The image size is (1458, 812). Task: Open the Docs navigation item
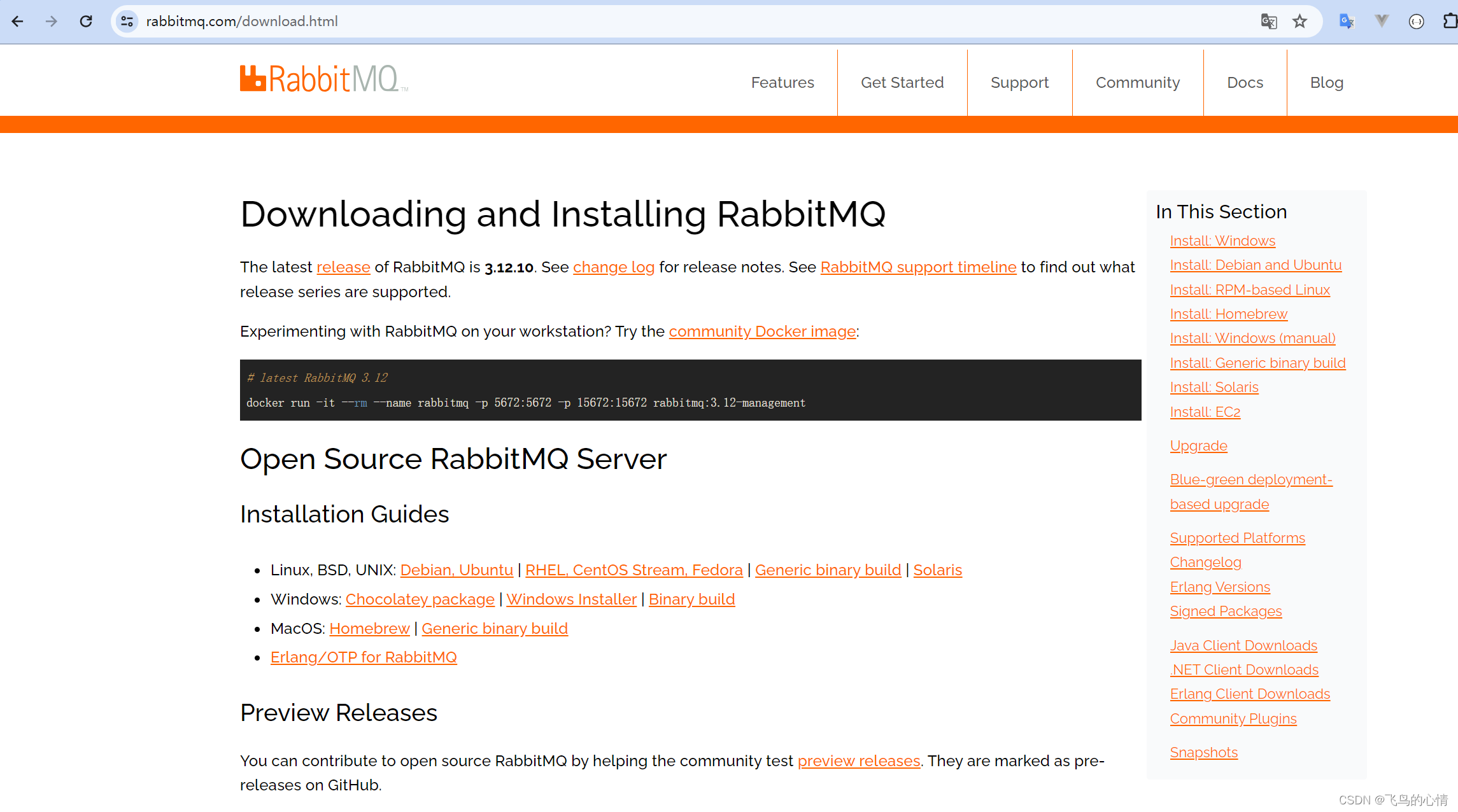(1245, 82)
